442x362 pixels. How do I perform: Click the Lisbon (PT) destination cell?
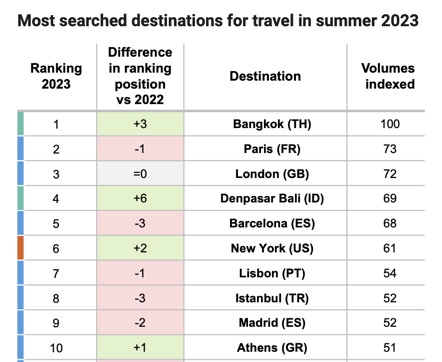point(265,273)
